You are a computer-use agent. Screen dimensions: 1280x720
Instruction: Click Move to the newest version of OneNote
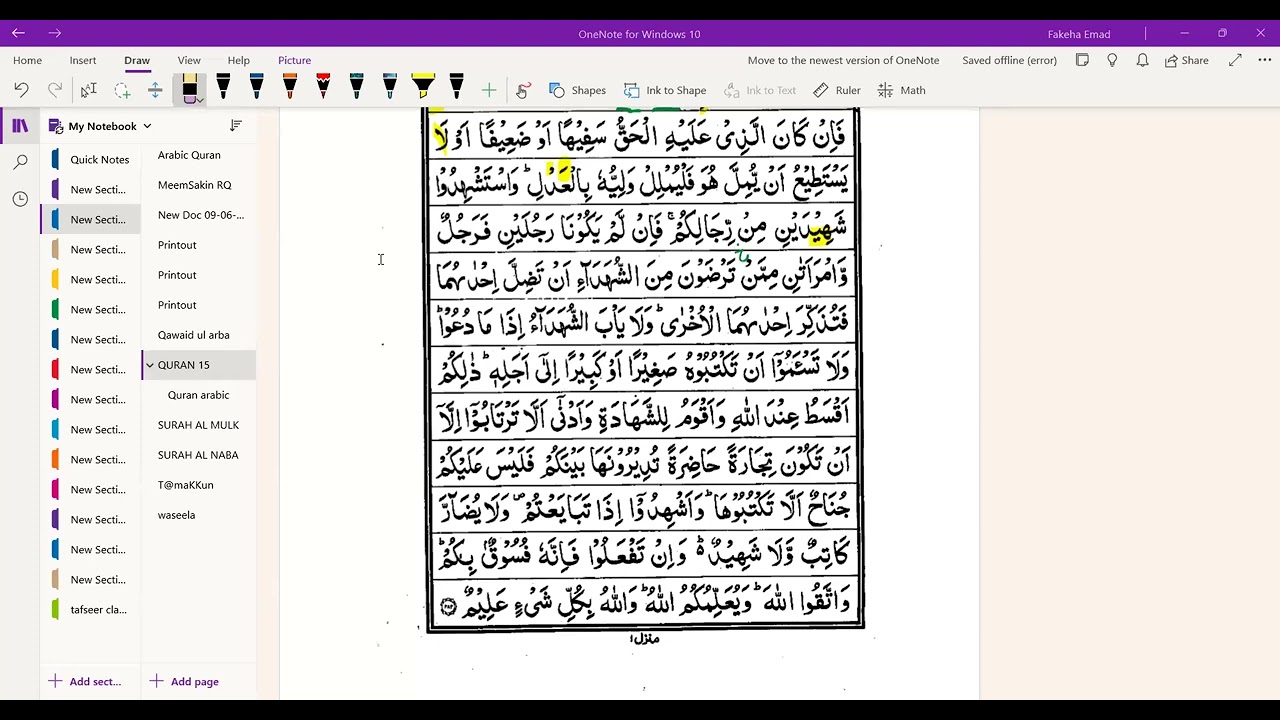(x=844, y=60)
